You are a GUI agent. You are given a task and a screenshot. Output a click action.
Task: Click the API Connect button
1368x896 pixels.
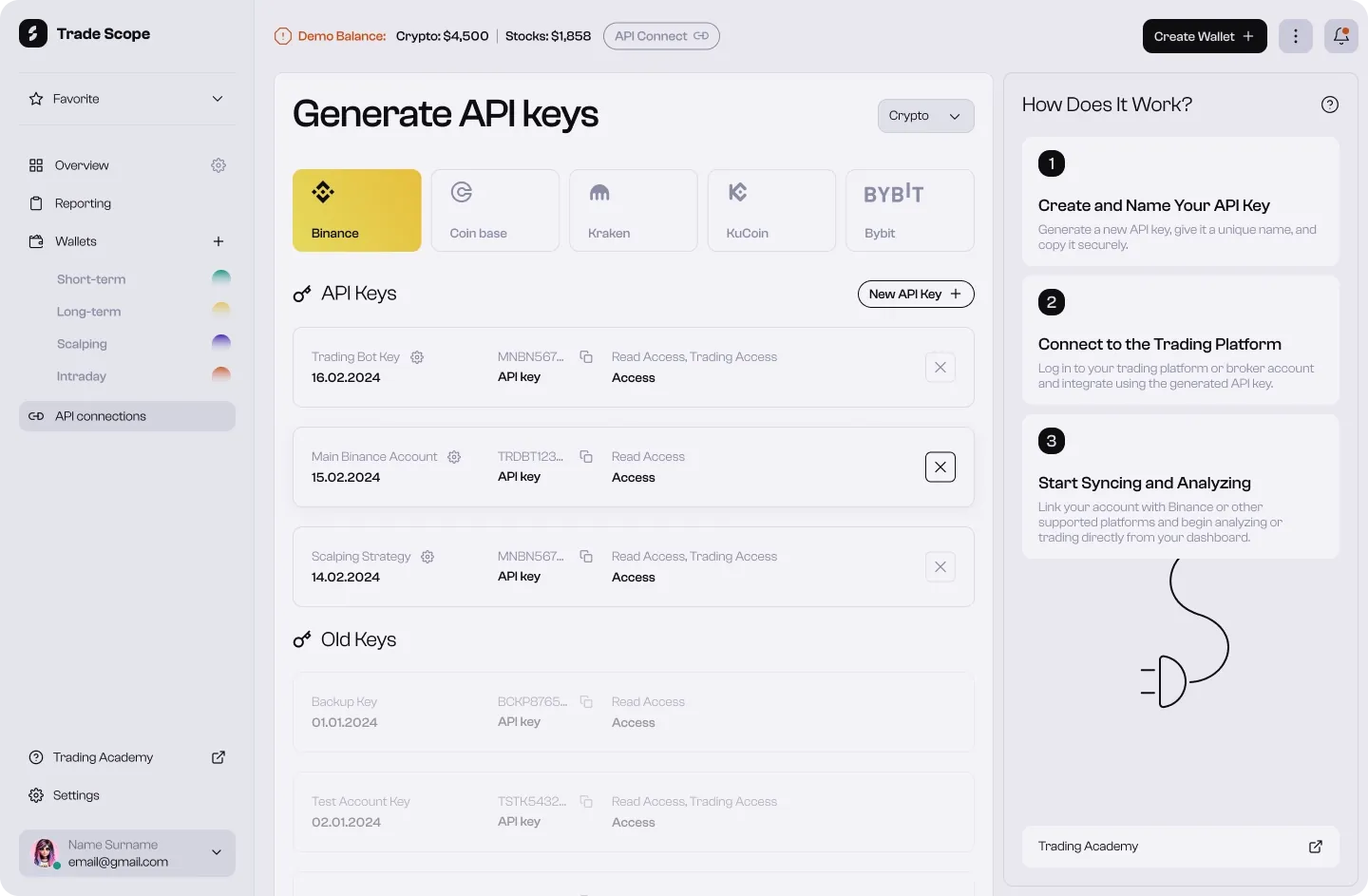tap(661, 36)
